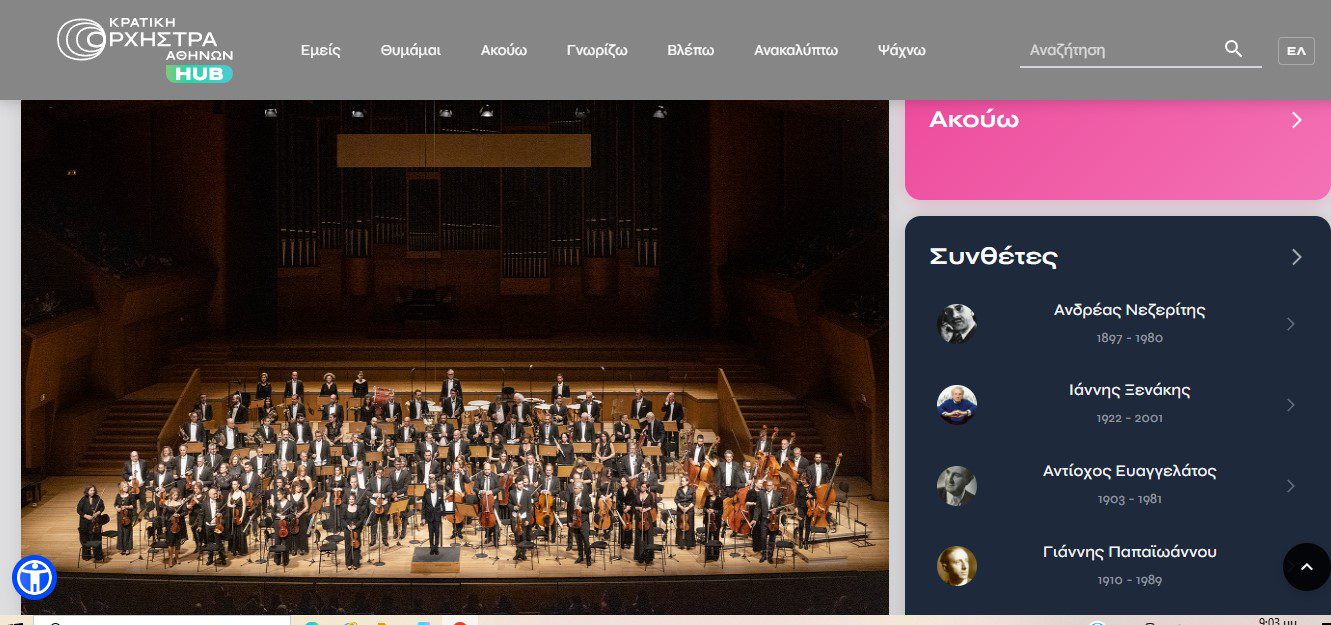Toggle the ΕΛ language button
This screenshot has height=625, width=1331.
click(x=1295, y=50)
